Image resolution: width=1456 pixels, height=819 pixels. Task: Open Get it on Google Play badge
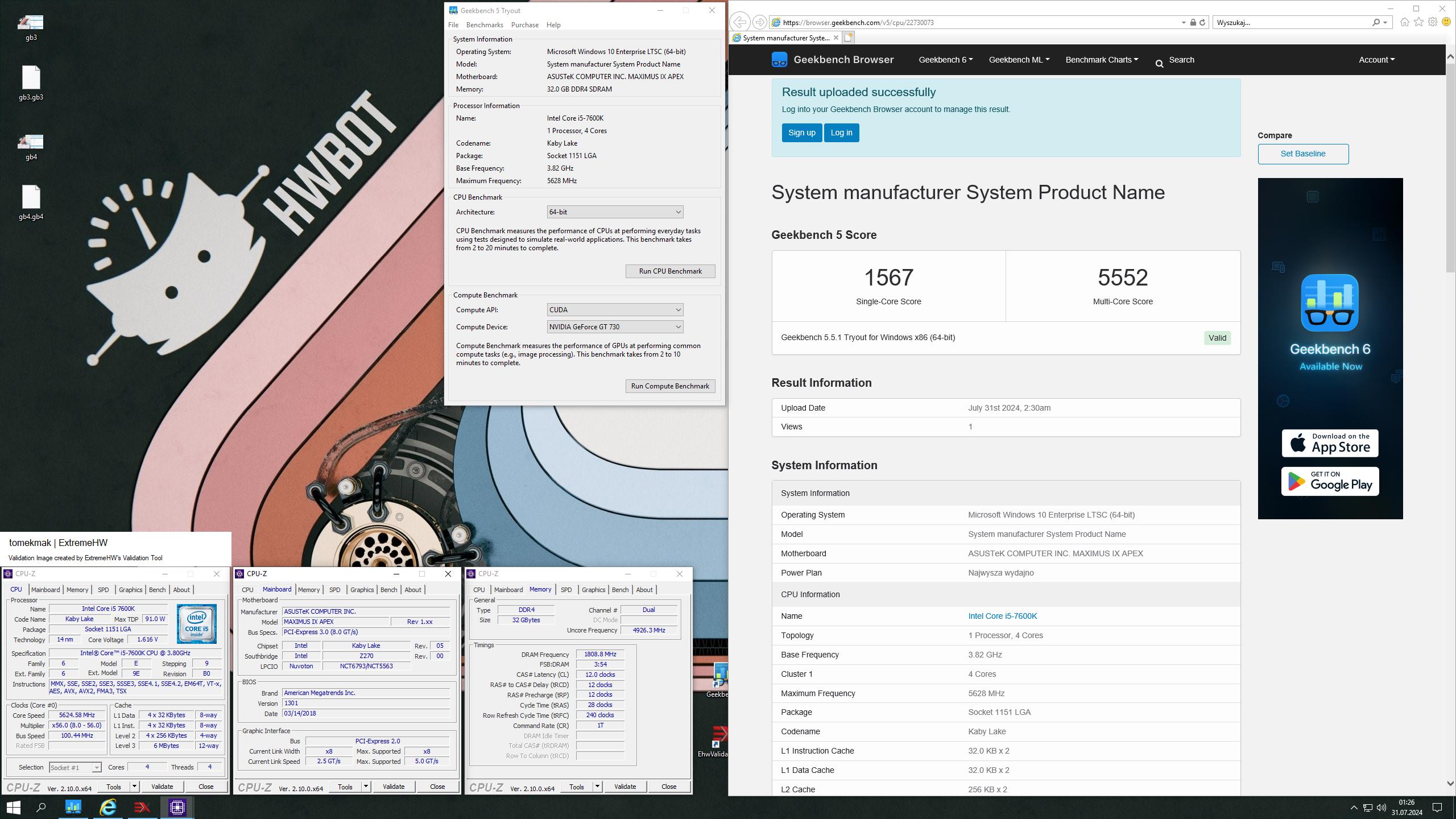pos(1330,481)
